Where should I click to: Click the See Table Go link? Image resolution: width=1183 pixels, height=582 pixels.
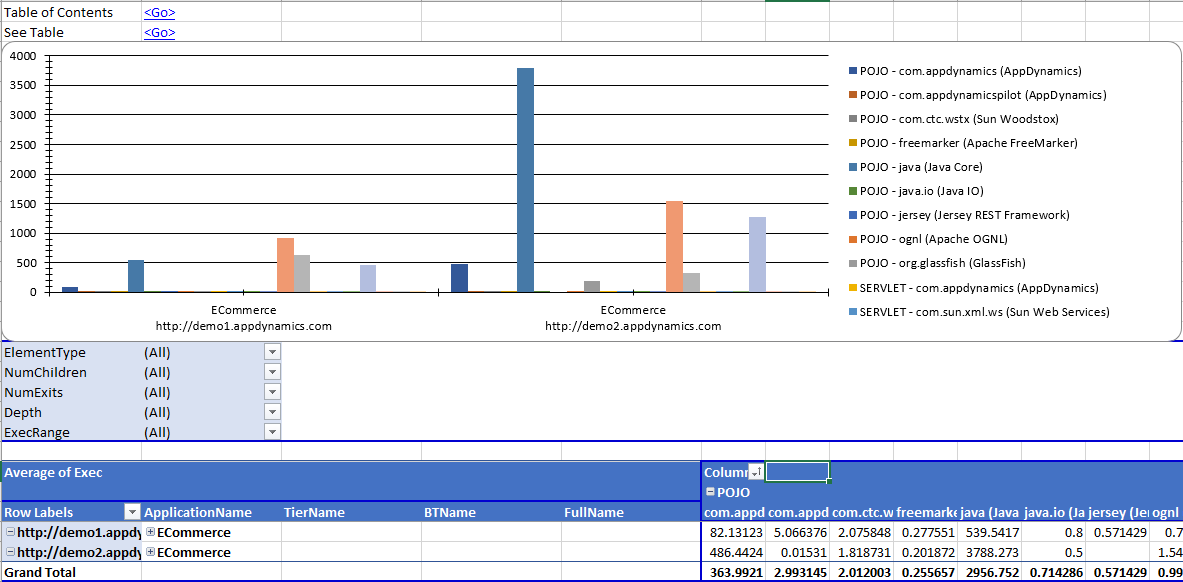pyautogui.click(x=159, y=32)
